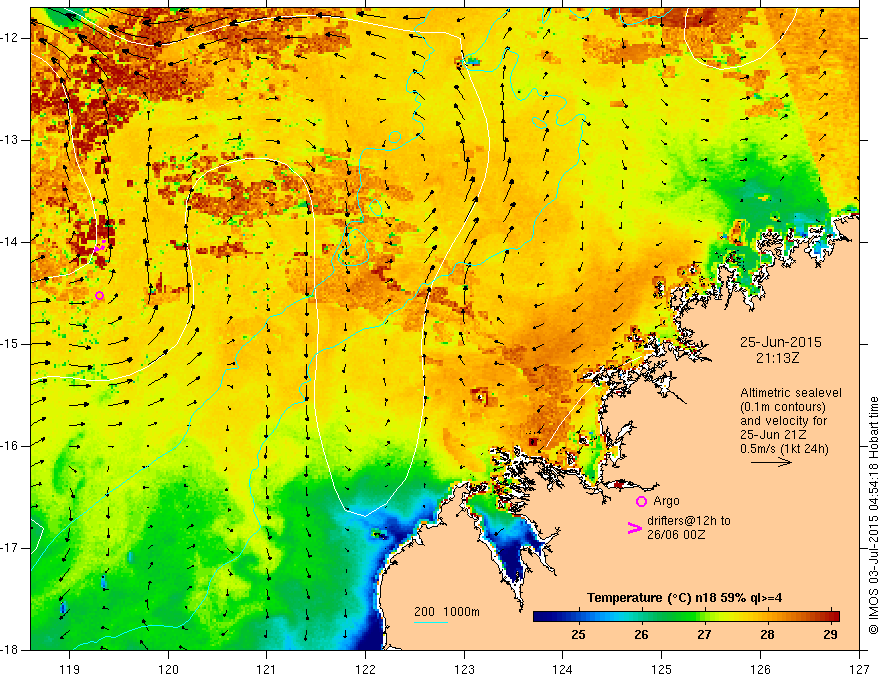880x680 pixels.
Task: Click longitude axis label 122
Action: pos(365,670)
